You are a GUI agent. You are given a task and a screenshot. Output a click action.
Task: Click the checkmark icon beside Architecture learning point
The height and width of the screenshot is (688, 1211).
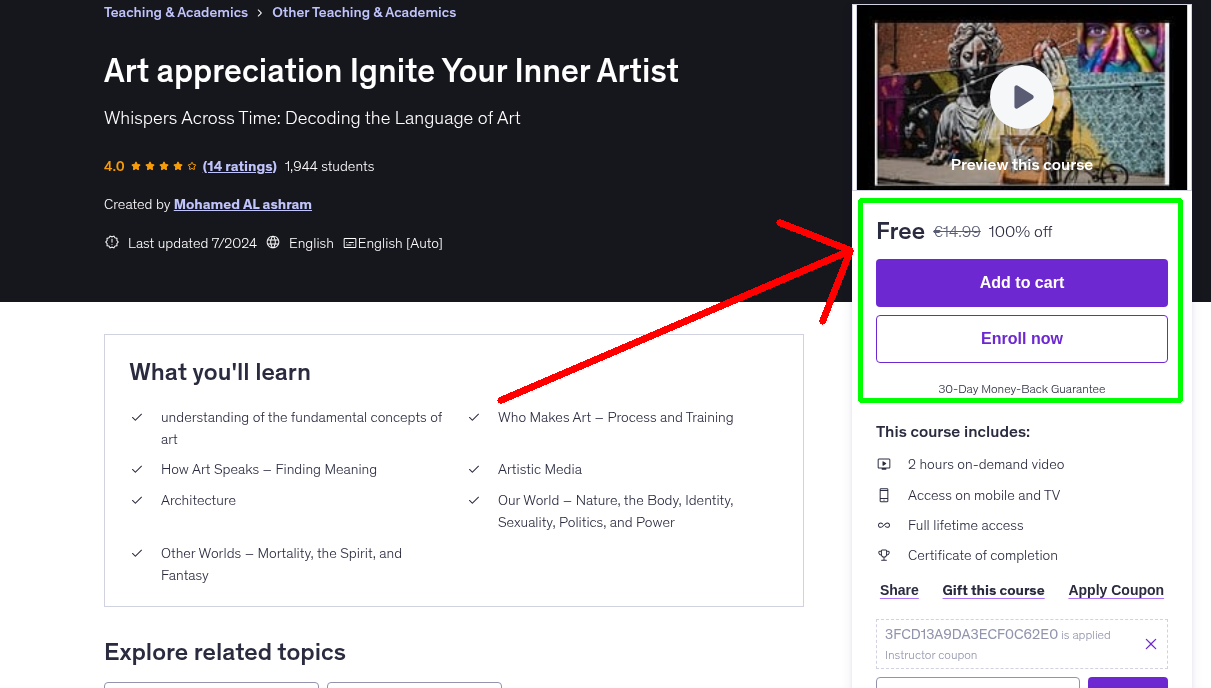point(137,500)
